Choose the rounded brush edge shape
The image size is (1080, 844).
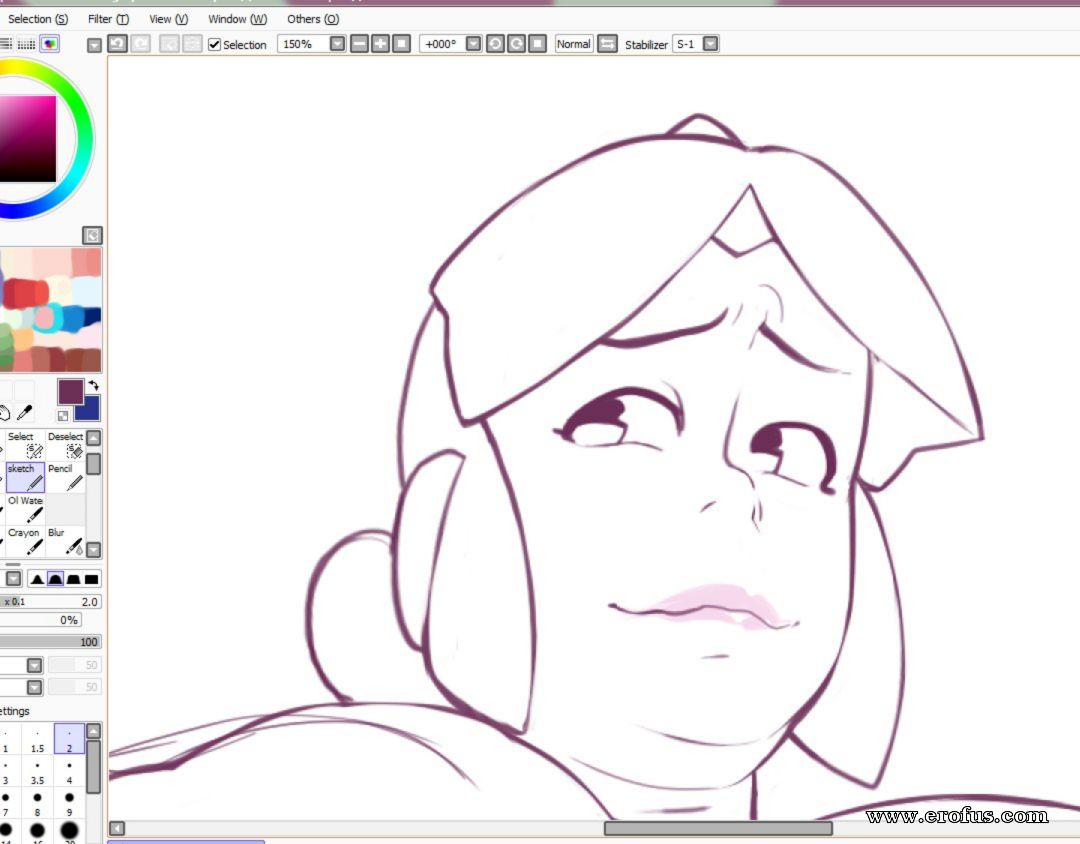click(55, 579)
